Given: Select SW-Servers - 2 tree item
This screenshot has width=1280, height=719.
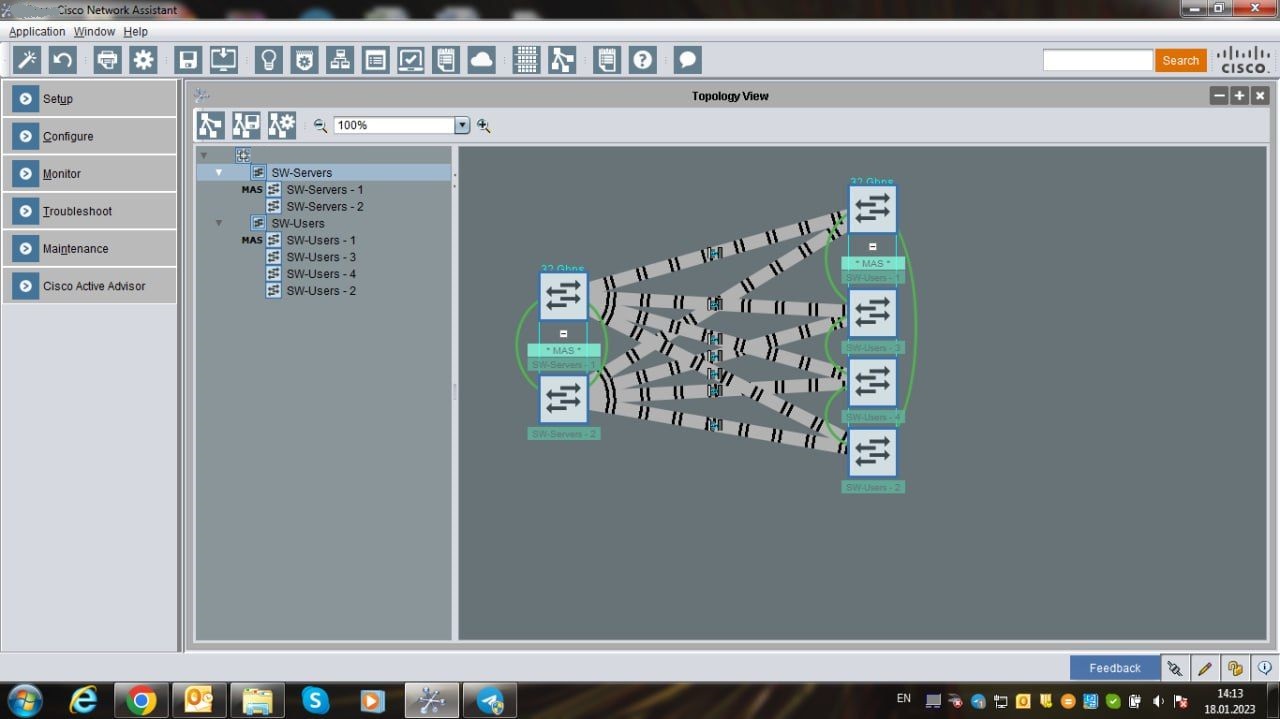Looking at the screenshot, I should pyautogui.click(x=324, y=207).
